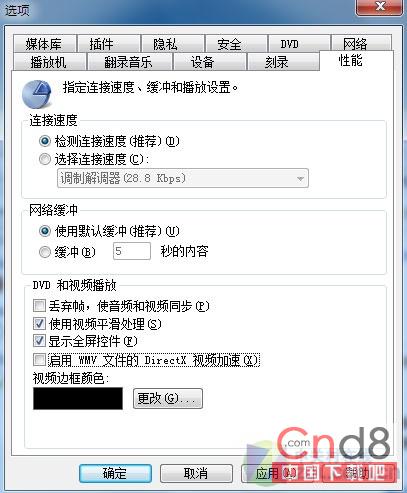Enable 丢弃帧，使音频和视频同步 checkbox

[39, 305]
